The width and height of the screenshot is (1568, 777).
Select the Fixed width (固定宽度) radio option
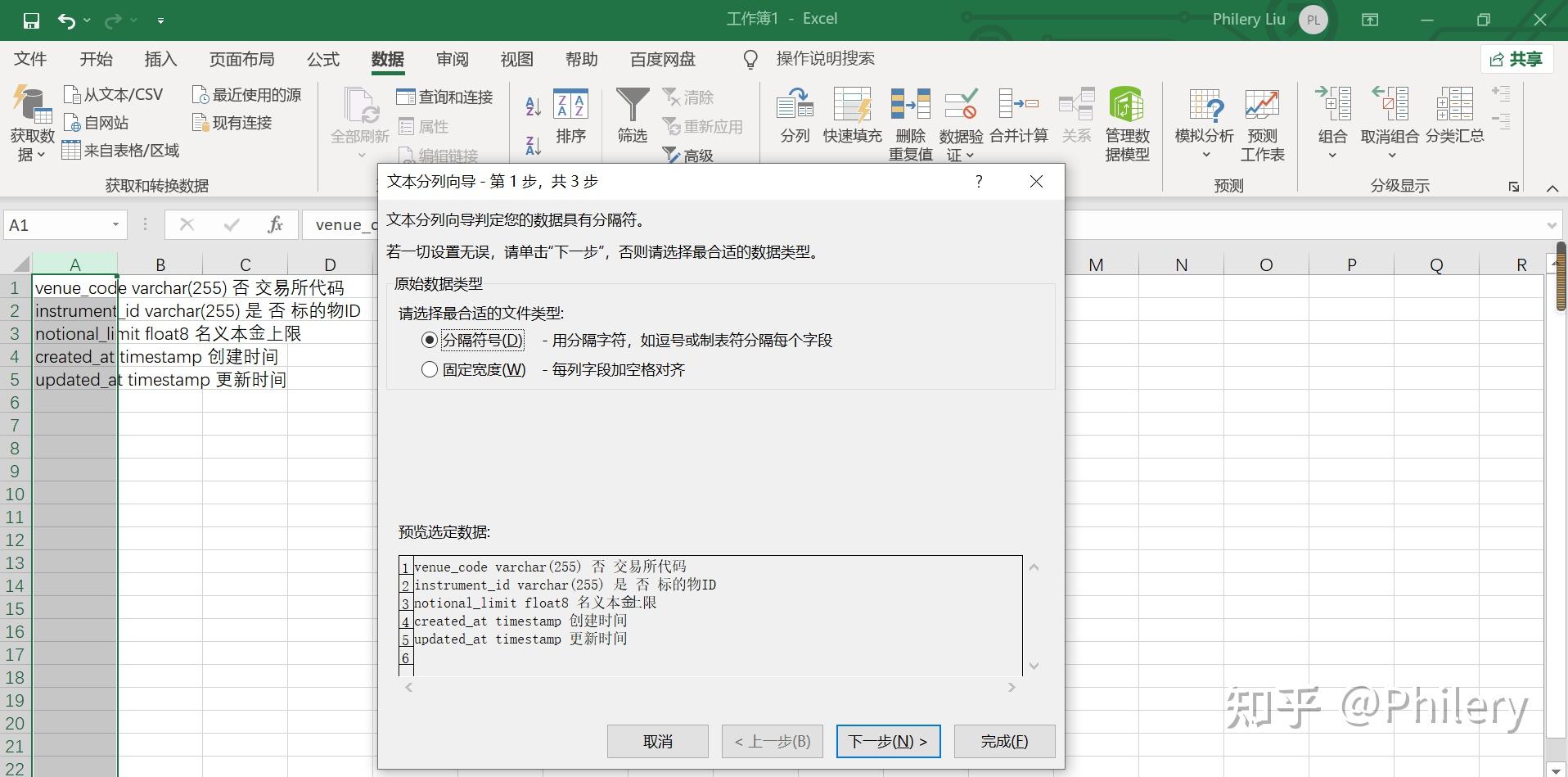pos(430,369)
